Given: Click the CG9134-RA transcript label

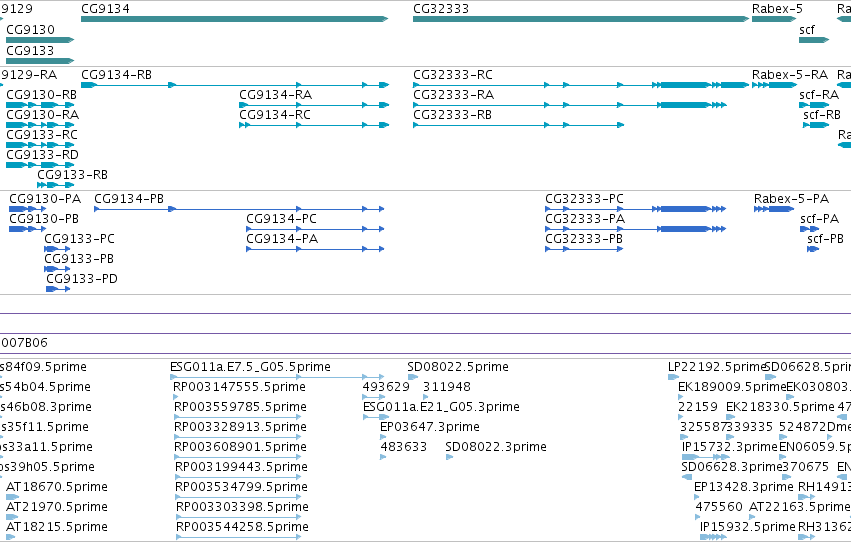Looking at the screenshot, I should click(276, 94).
